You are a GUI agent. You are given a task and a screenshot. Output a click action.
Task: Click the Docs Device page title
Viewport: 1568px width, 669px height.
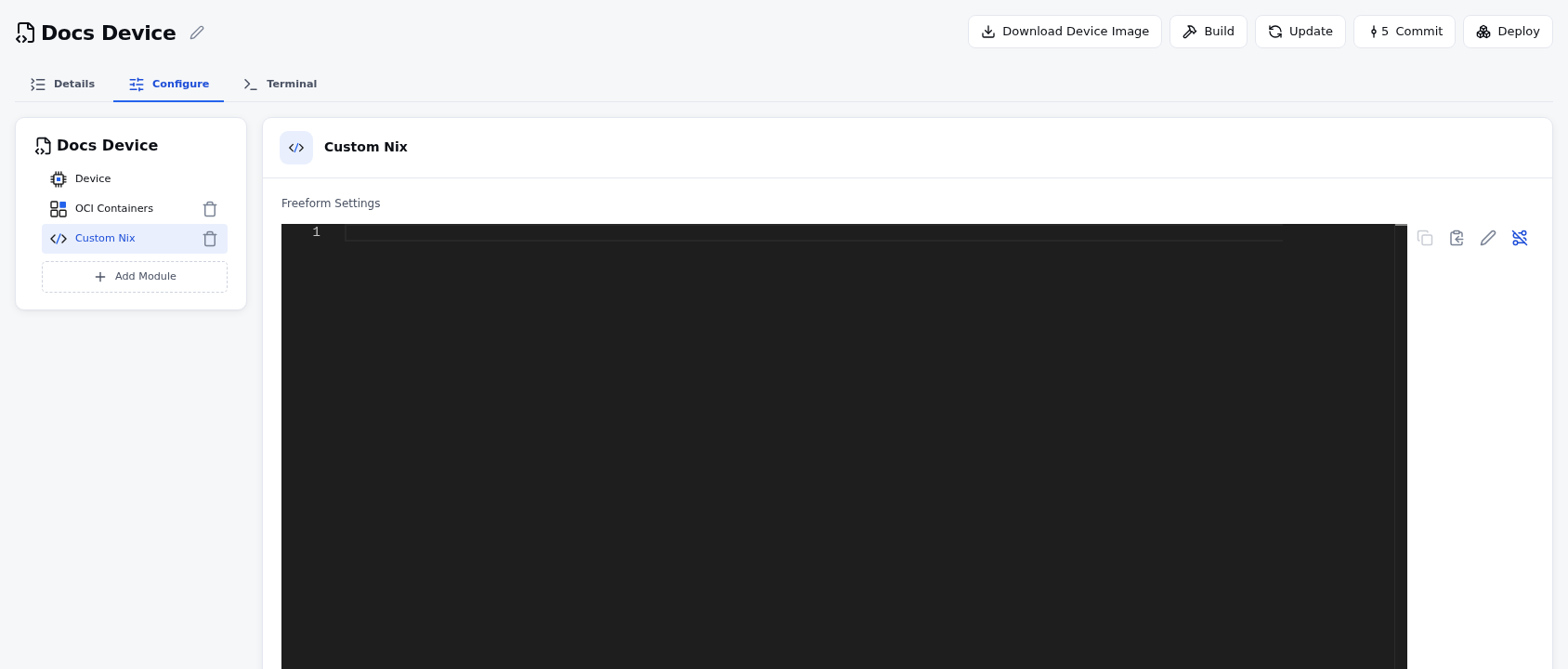coord(109,33)
